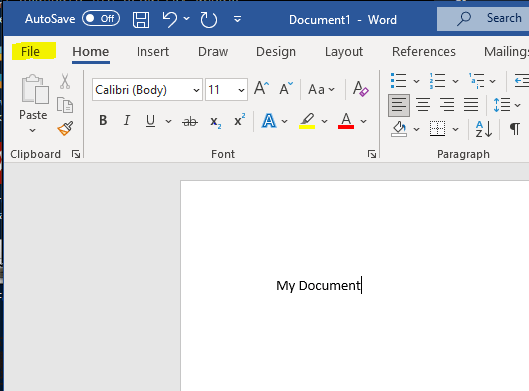Click the Multilevel List icon
Viewport: 529px width, 391px height.
[476, 81]
